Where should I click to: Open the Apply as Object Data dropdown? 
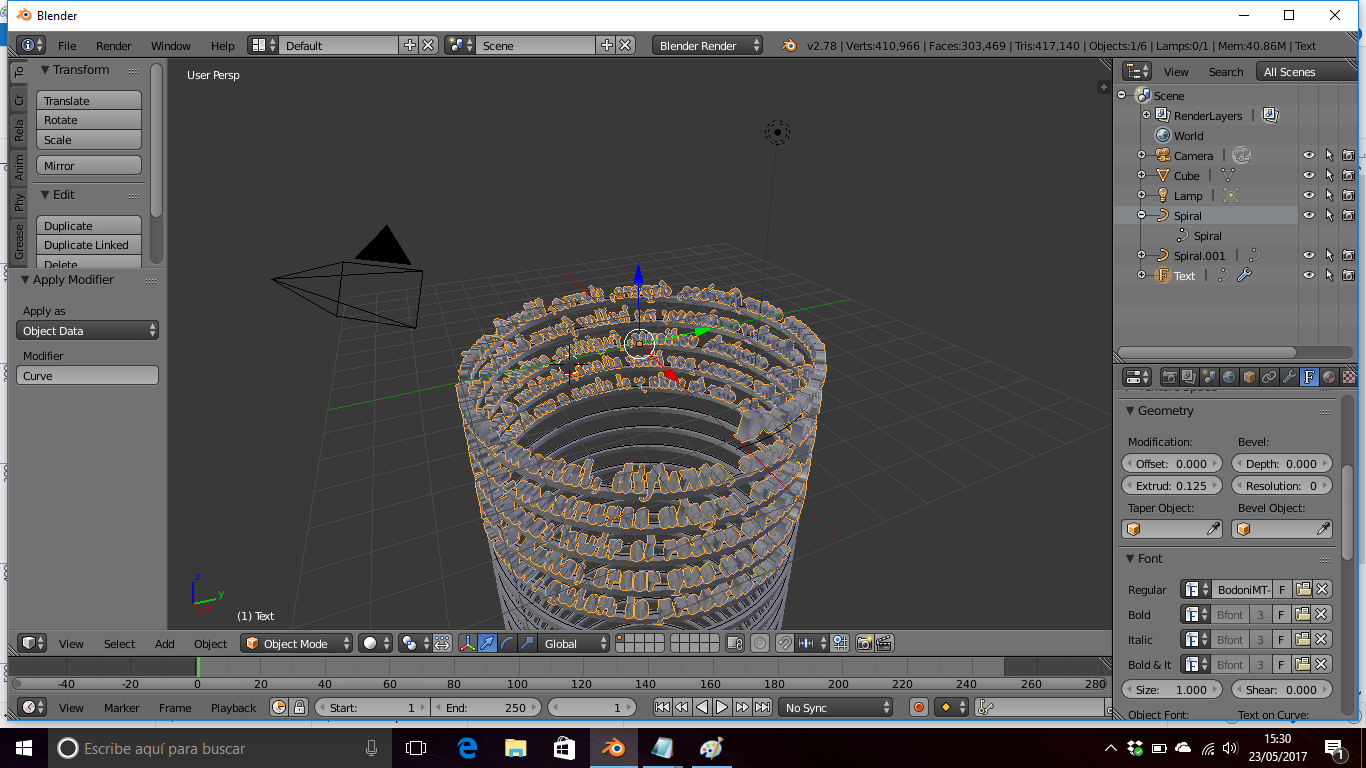point(87,330)
